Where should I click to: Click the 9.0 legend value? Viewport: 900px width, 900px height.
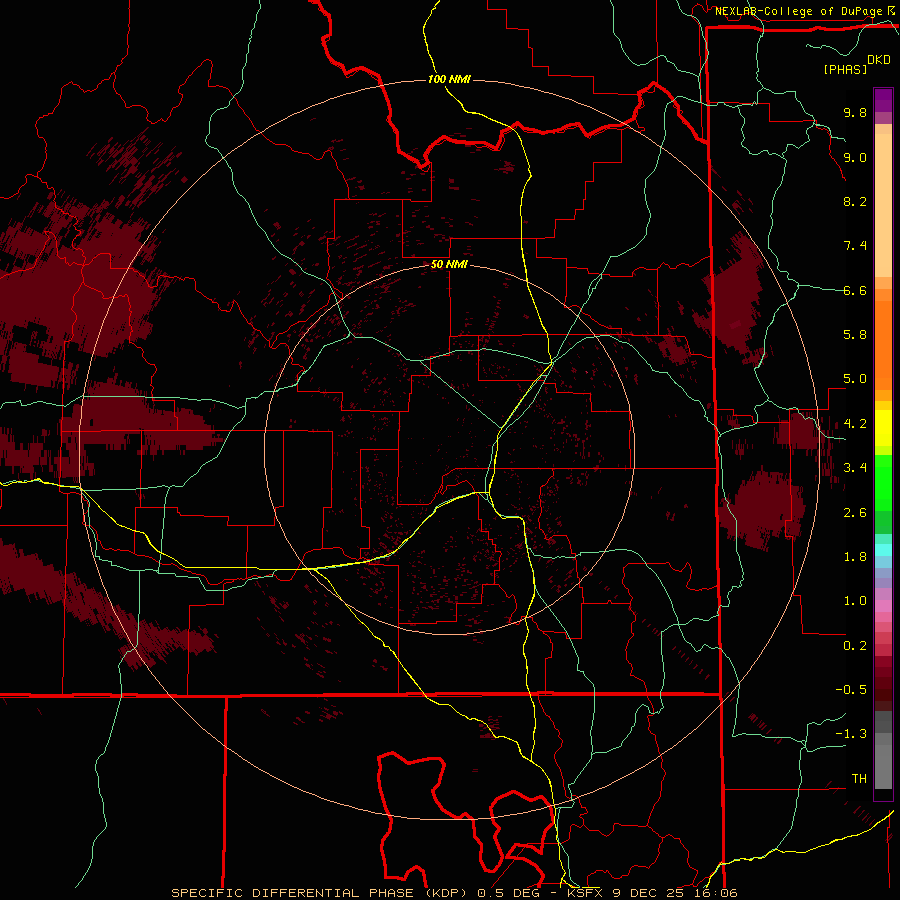pos(855,157)
